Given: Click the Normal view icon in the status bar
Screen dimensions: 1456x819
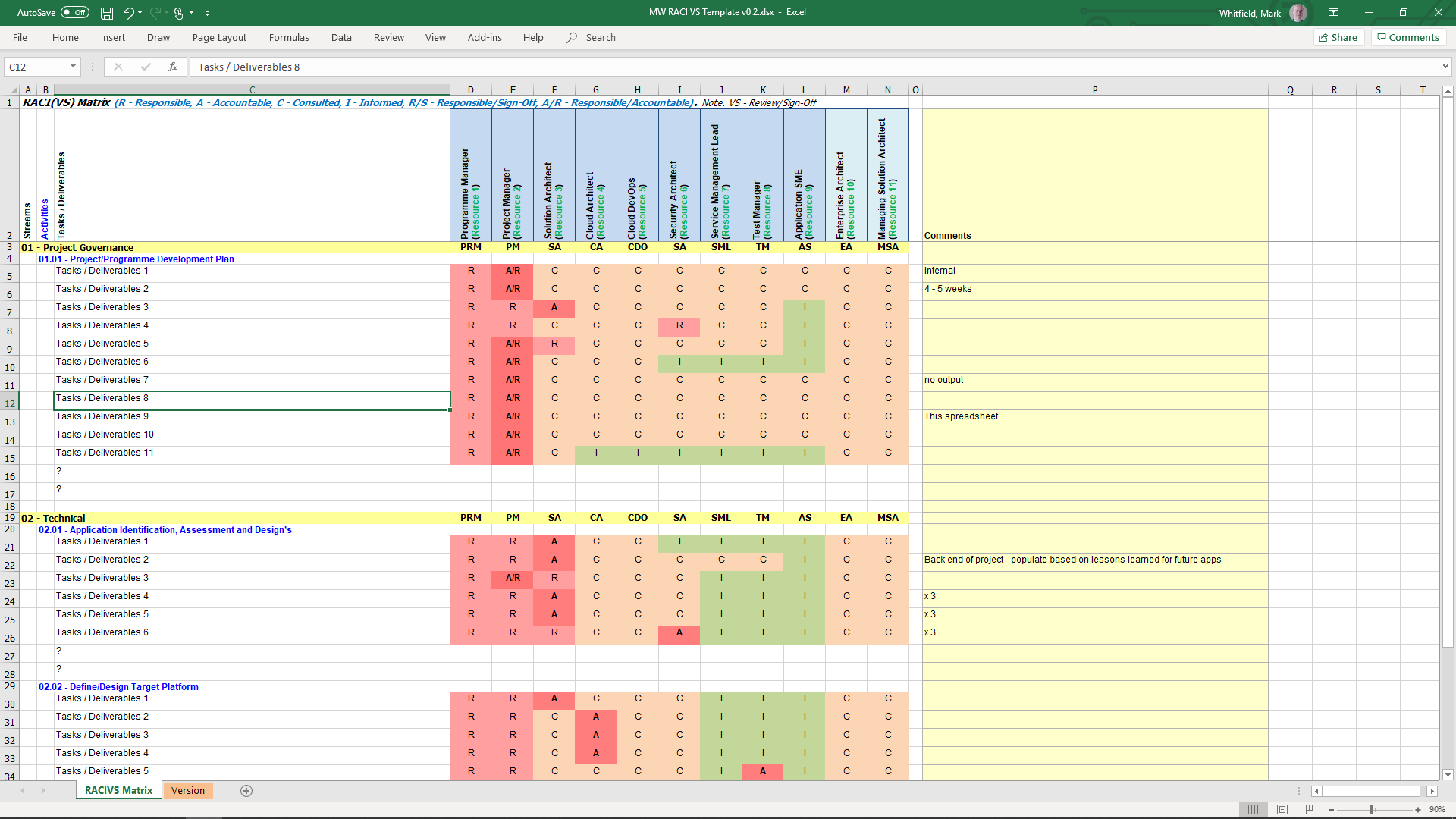Looking at the screenshot, I should point(1254,809).
